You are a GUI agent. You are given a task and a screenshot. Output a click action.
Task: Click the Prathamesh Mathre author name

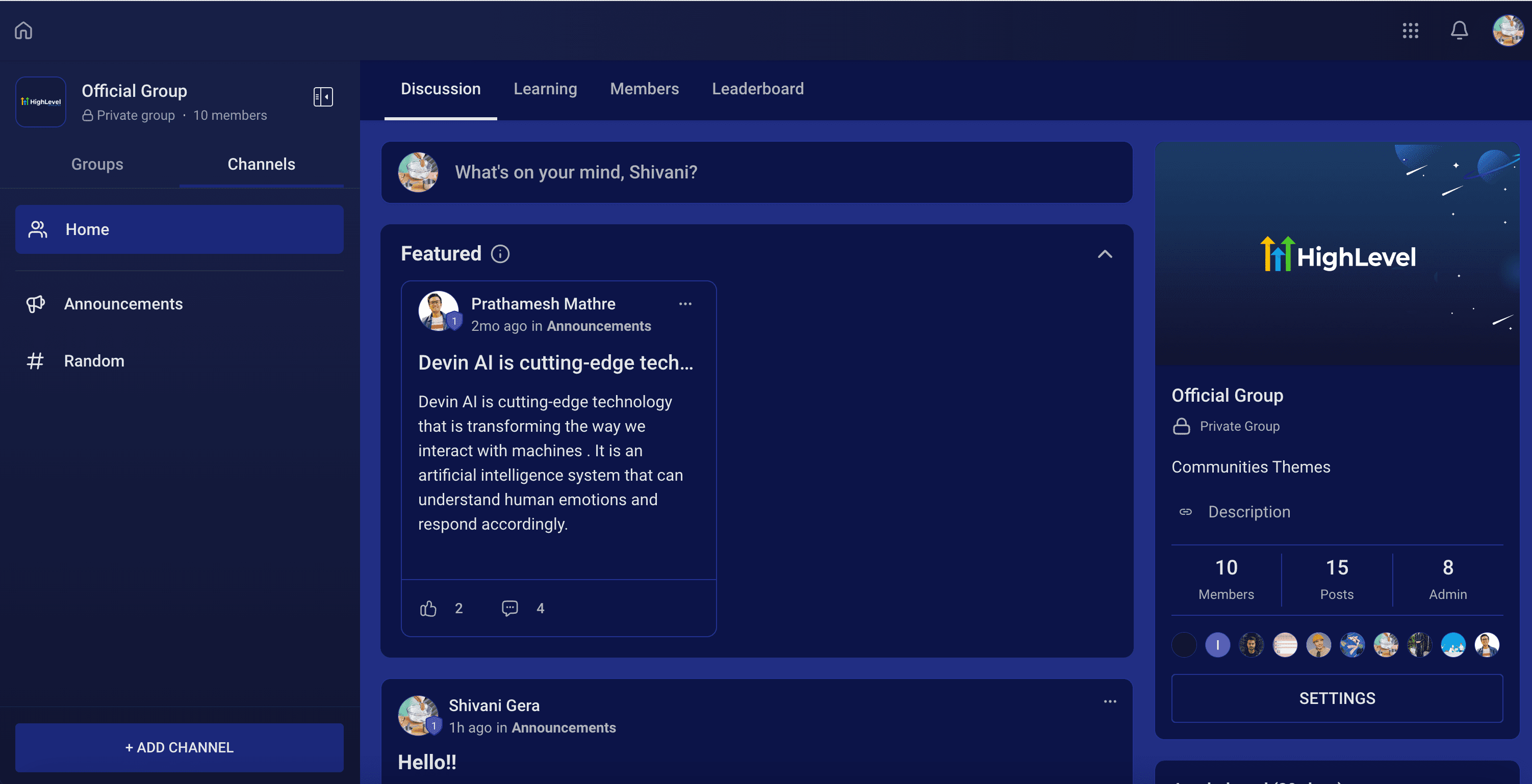(x=543, y=304)
